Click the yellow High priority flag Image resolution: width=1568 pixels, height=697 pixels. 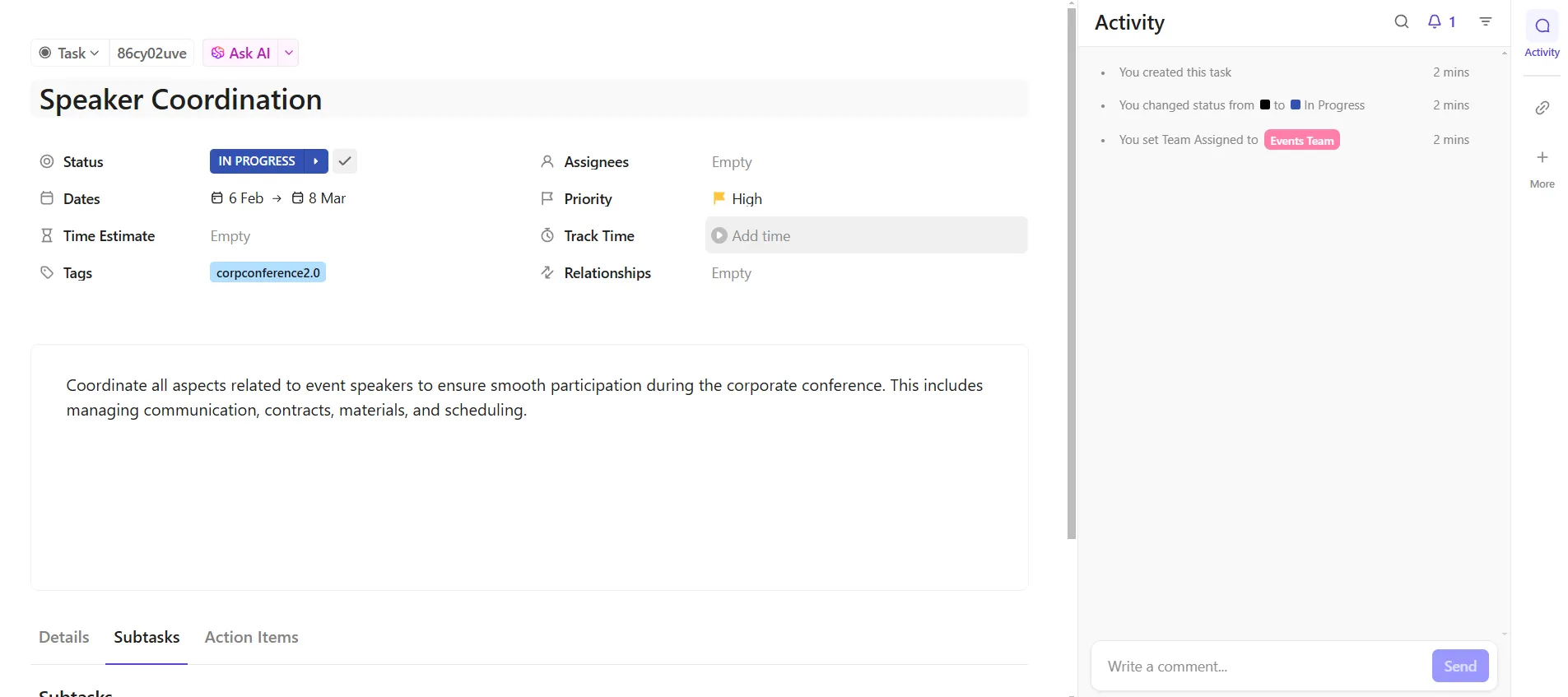(x=719, y=198)
